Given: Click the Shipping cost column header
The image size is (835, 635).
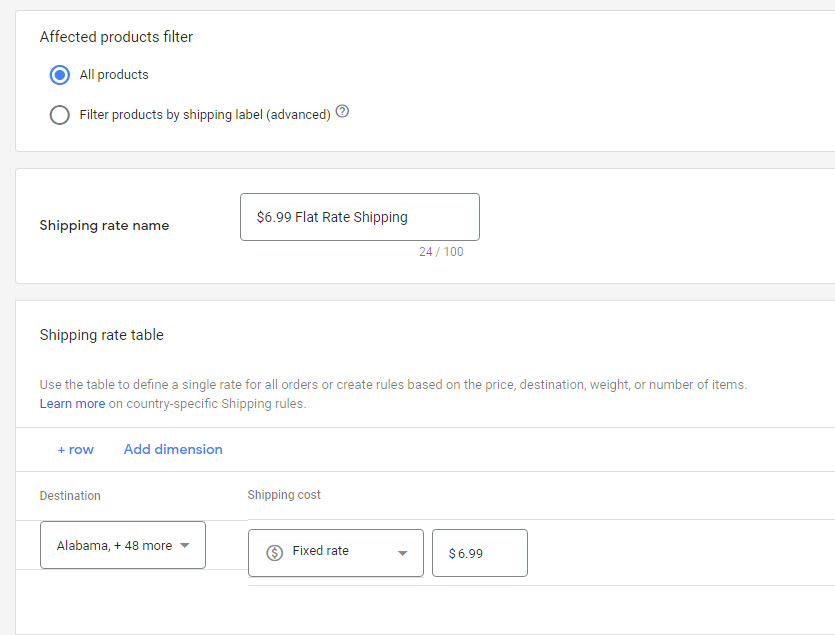Looking at the screenshot, I should [284, 495].
